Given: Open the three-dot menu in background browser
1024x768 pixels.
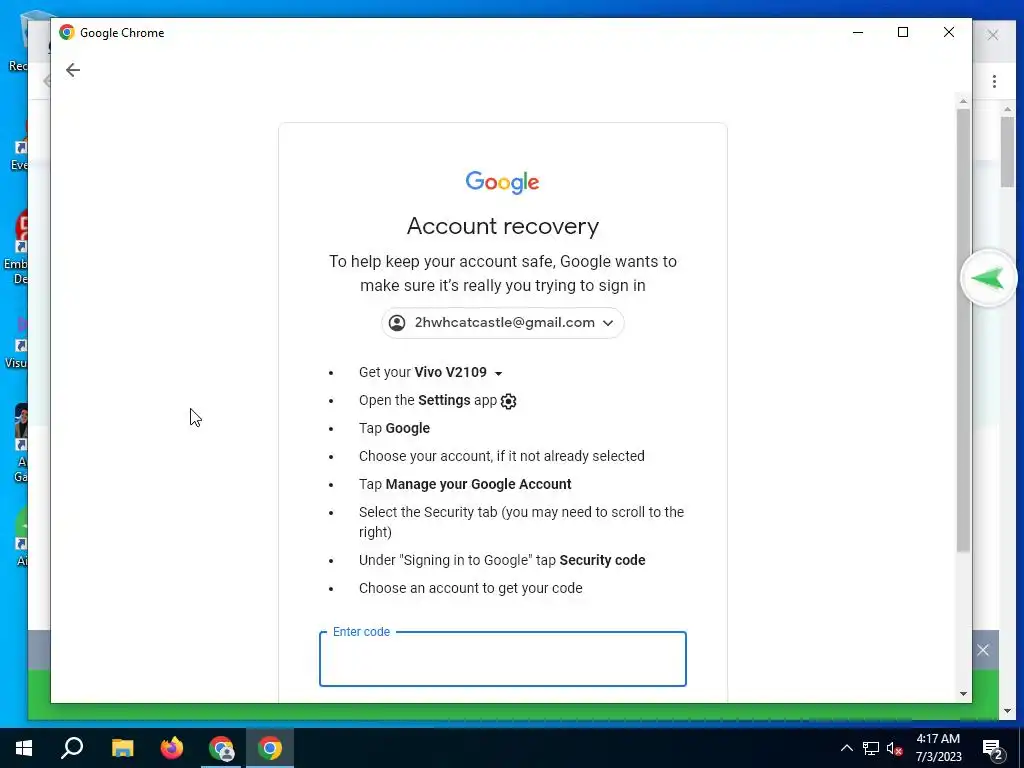Looking at the screenshot, I should [994, 82].
